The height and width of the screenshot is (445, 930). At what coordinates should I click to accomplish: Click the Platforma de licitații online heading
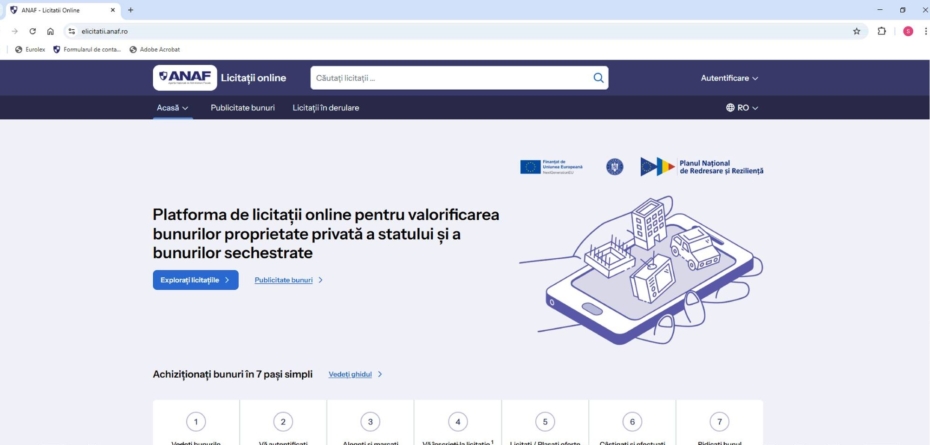(x=326, y=234)
